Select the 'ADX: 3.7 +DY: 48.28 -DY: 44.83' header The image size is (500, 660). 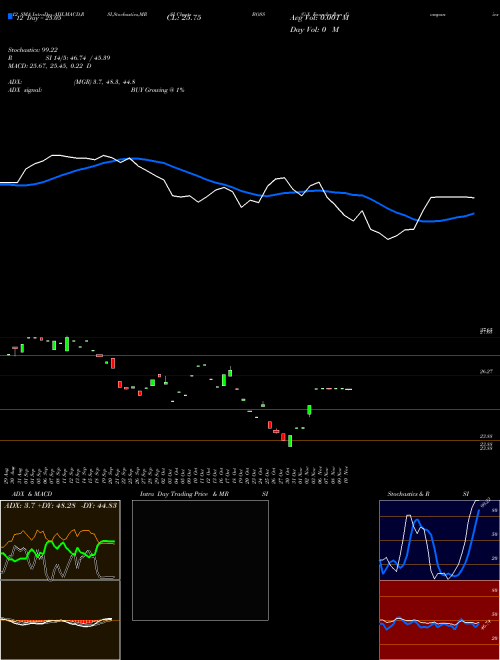tap(60, 505)
